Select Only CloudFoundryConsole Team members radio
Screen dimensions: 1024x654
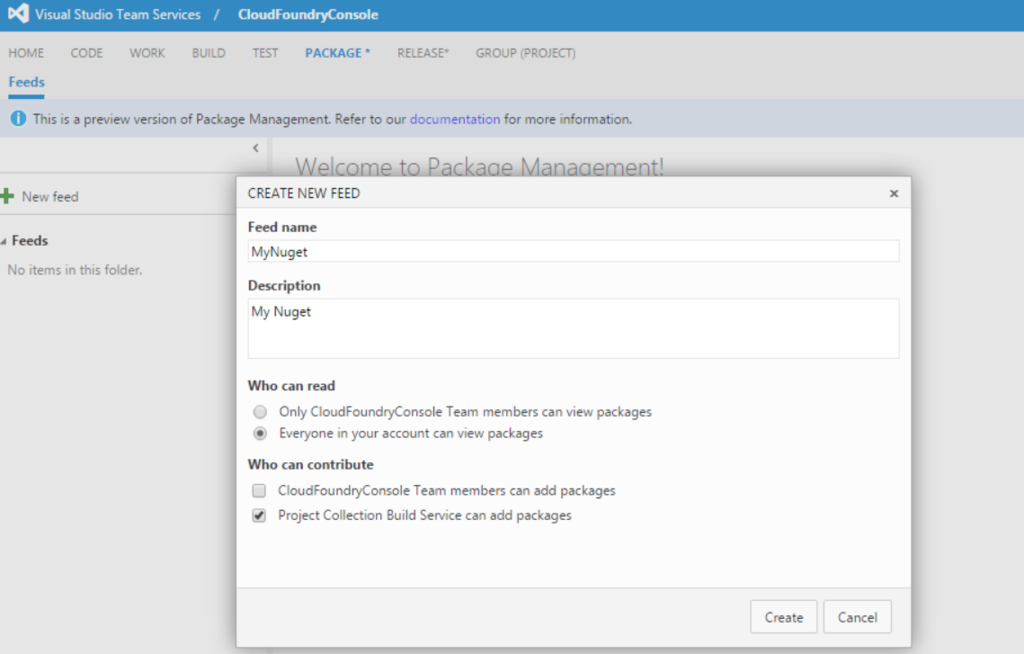pos(260,412)
